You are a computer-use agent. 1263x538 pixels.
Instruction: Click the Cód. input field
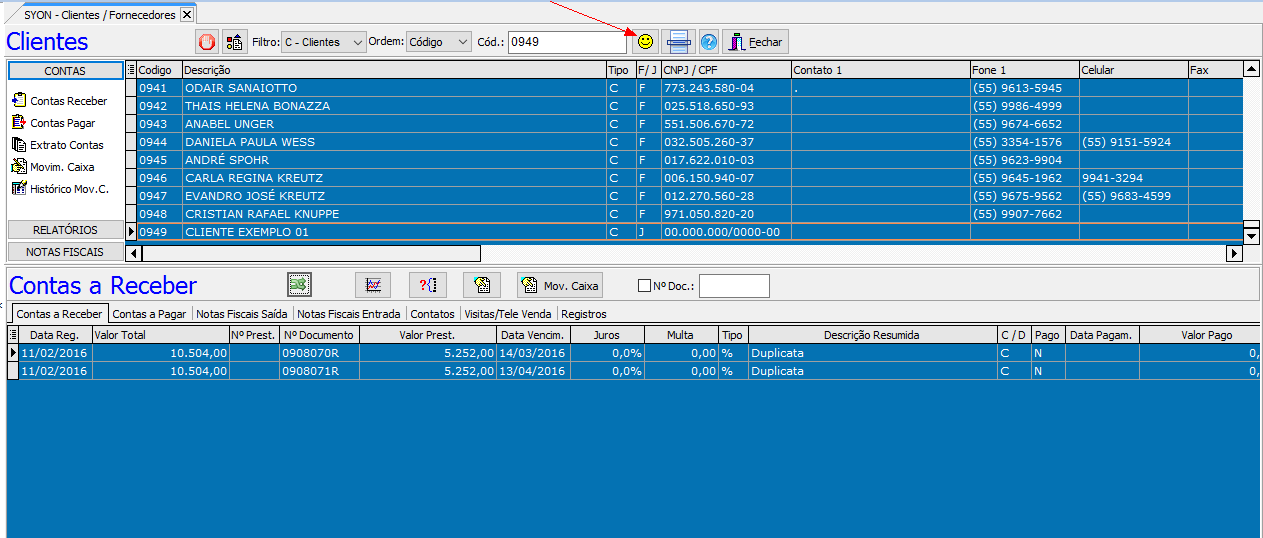pos(566,42)
